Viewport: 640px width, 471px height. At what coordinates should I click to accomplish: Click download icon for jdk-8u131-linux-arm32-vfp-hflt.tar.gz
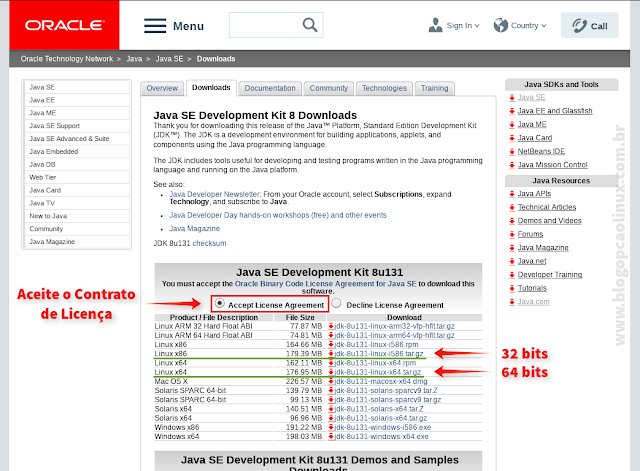(x=331, y=326)
